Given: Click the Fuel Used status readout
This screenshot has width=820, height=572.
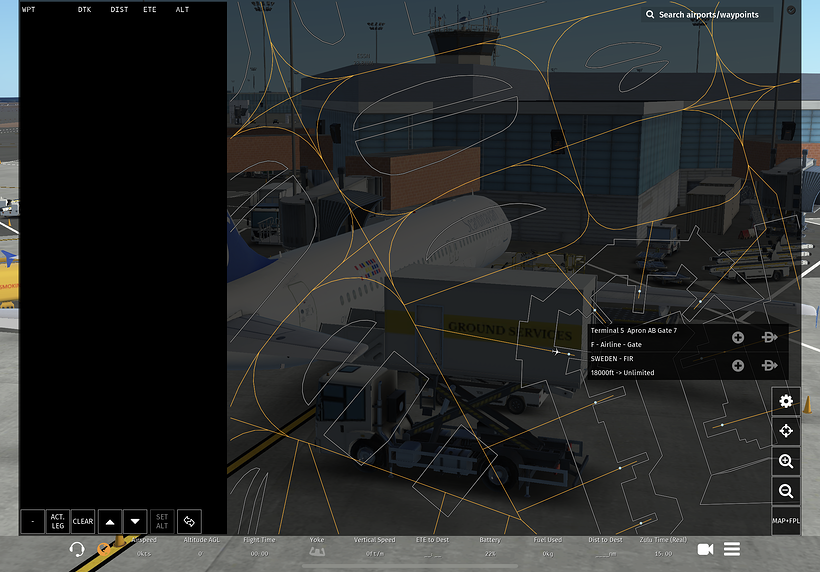Looking at the screenshot, I should tap(548, 547).
